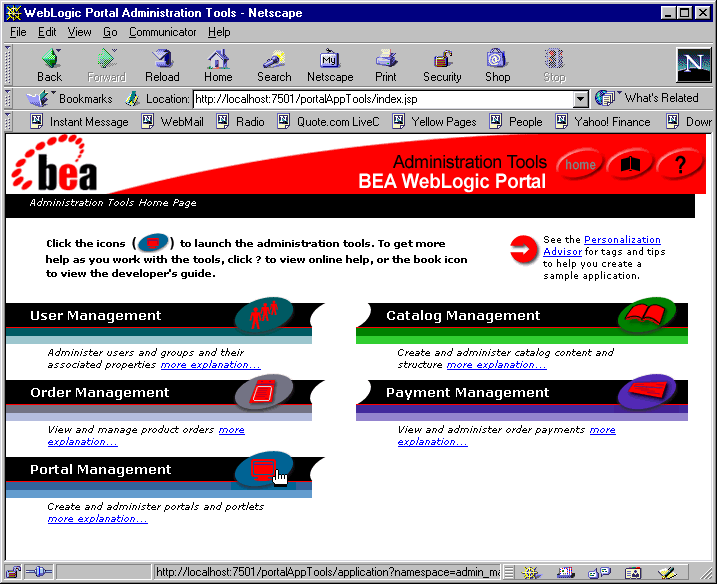Open Instant Message personal toolbar link
717x584 pixels.
point(80,122)
